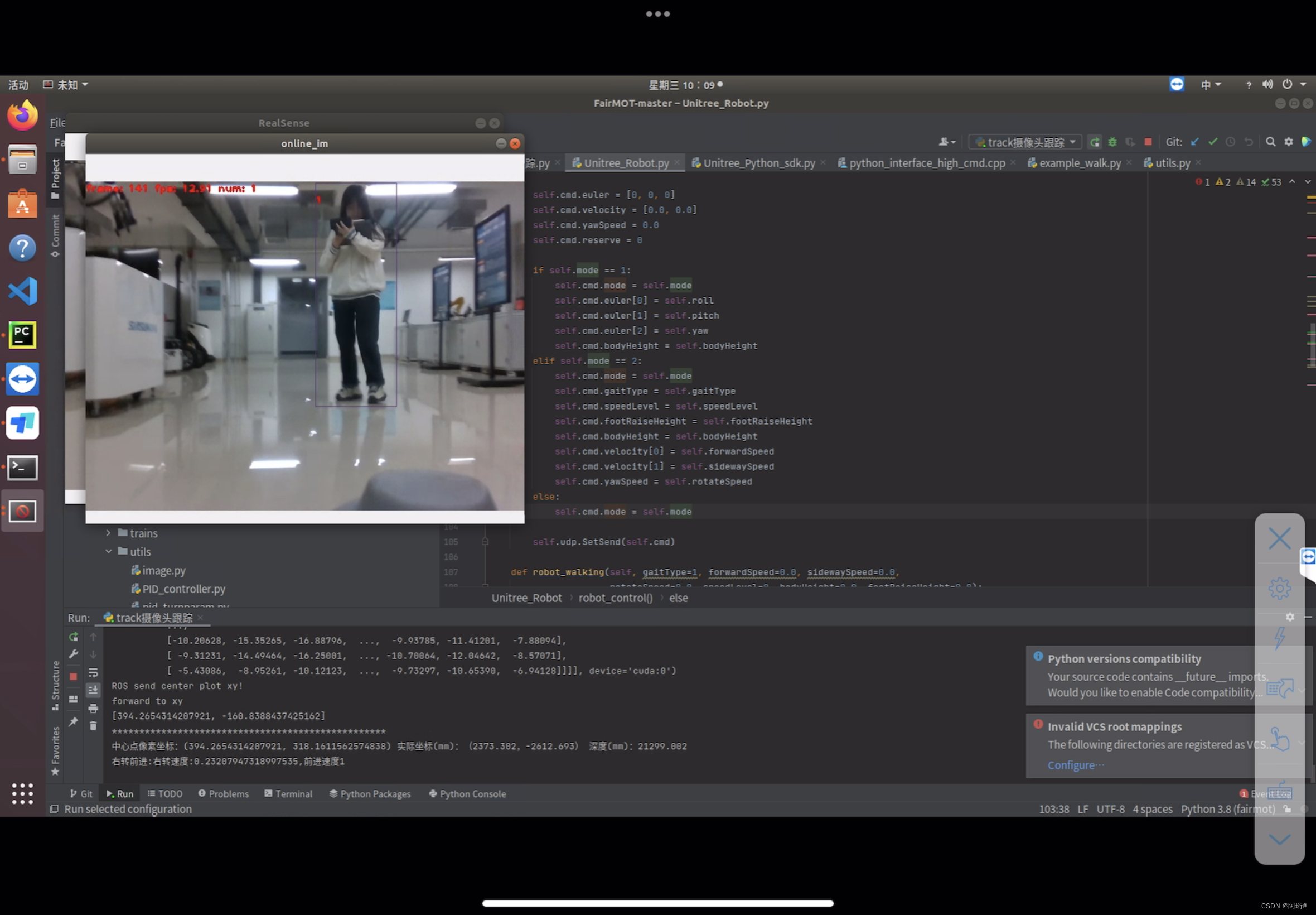
Task: Open PyCharm from the Ubuntu dock
Action: click(x=22, y=335)
